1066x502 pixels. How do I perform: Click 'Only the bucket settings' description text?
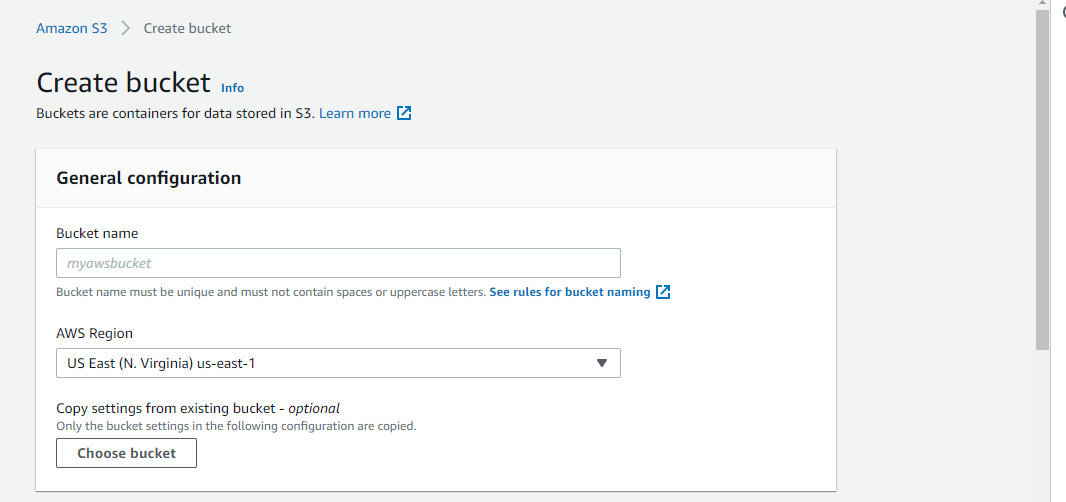point(236,426)
